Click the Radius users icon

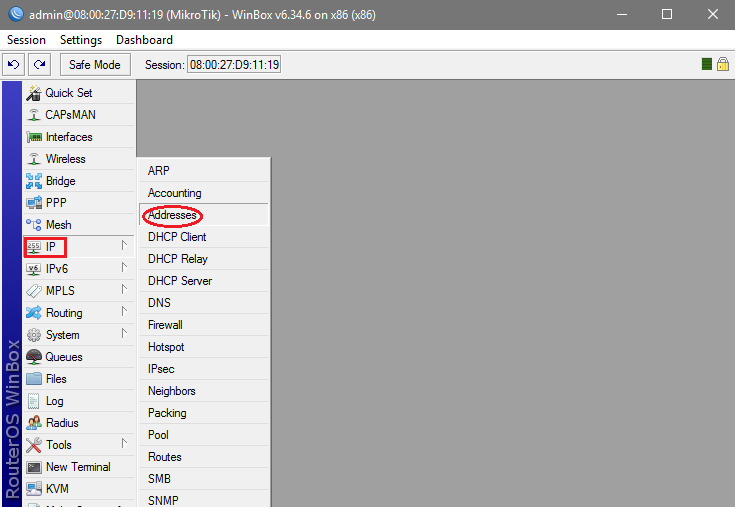34,423
